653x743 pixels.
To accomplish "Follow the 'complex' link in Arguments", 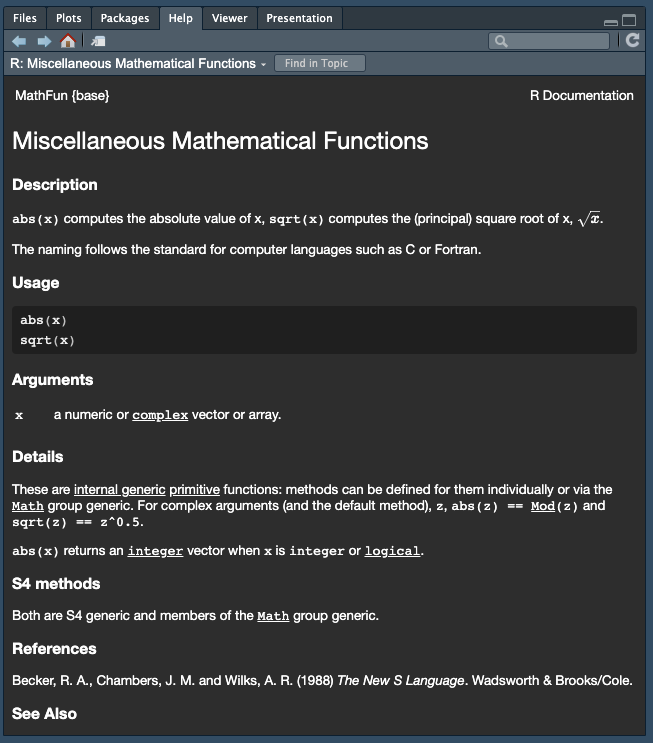I will click(x=160, y=415).
